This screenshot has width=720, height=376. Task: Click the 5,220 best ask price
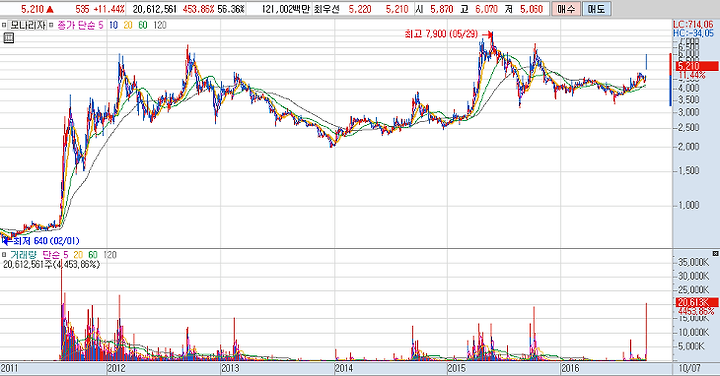(360, 9)
